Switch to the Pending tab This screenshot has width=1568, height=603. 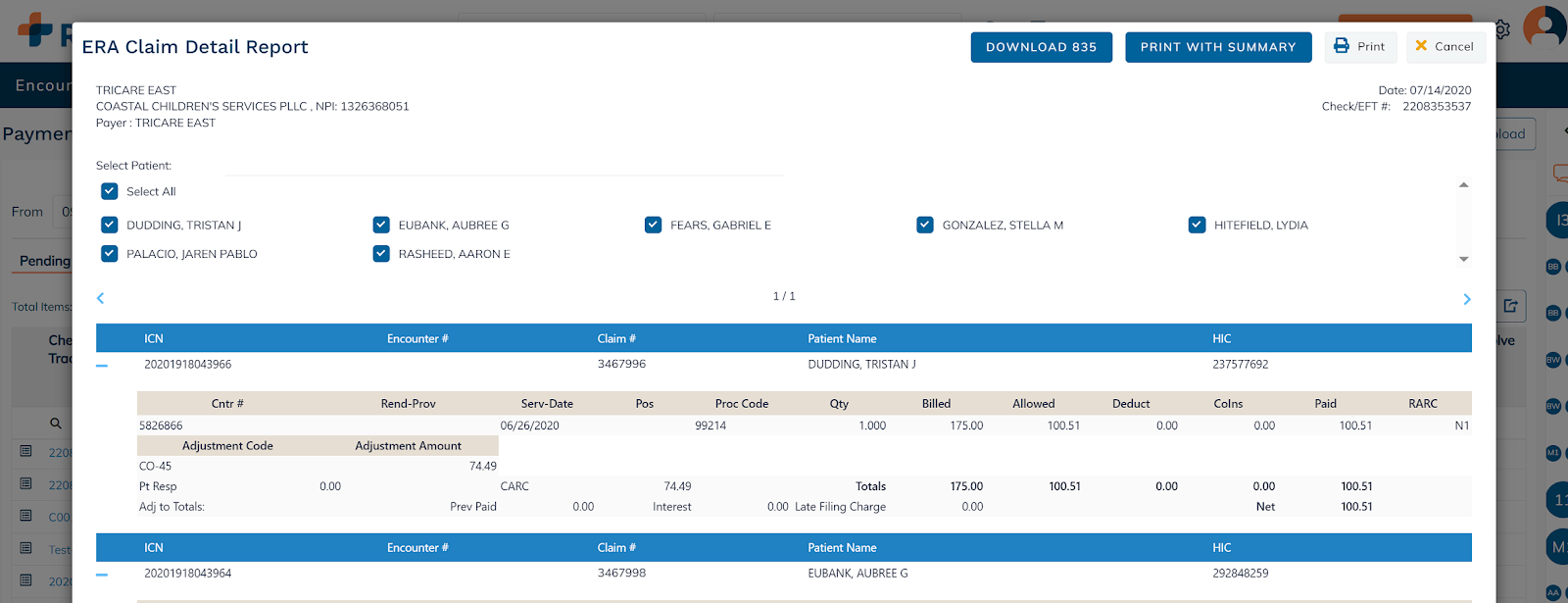coord(45,261)
